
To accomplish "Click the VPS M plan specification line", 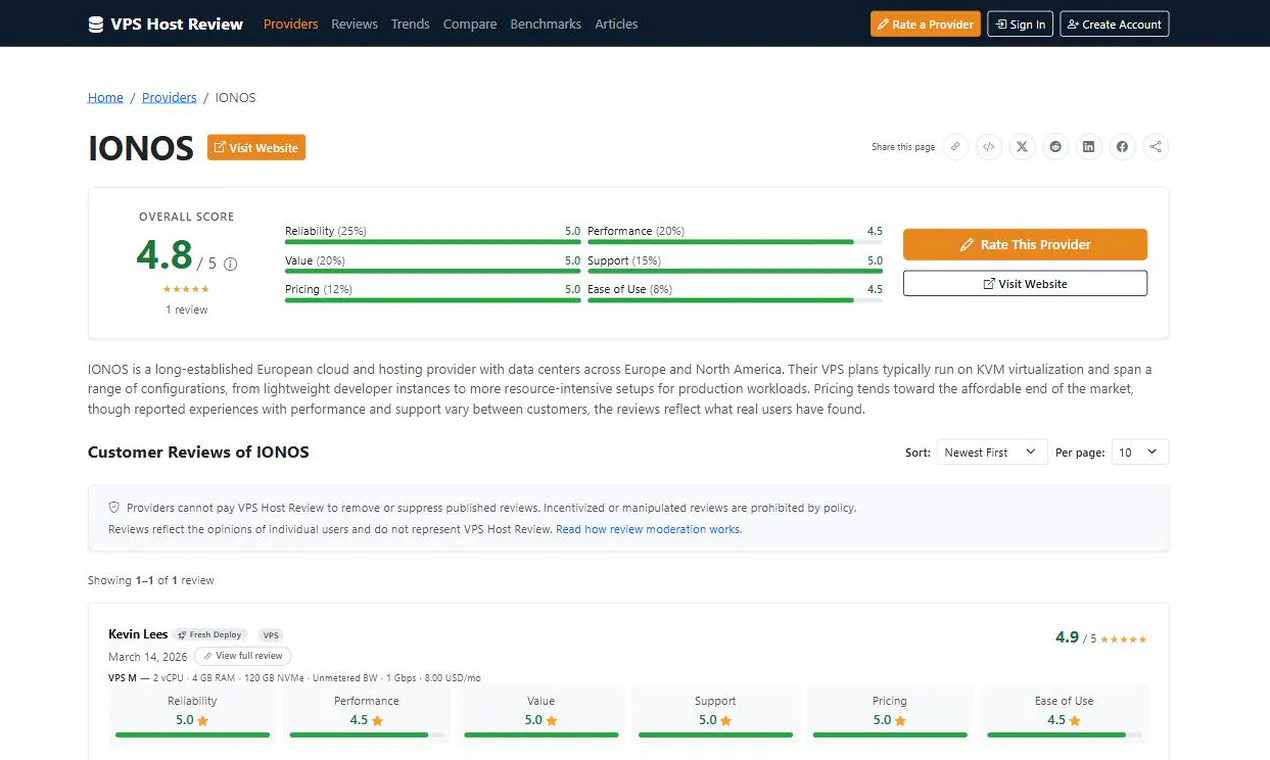I will [x=294, y=678].
